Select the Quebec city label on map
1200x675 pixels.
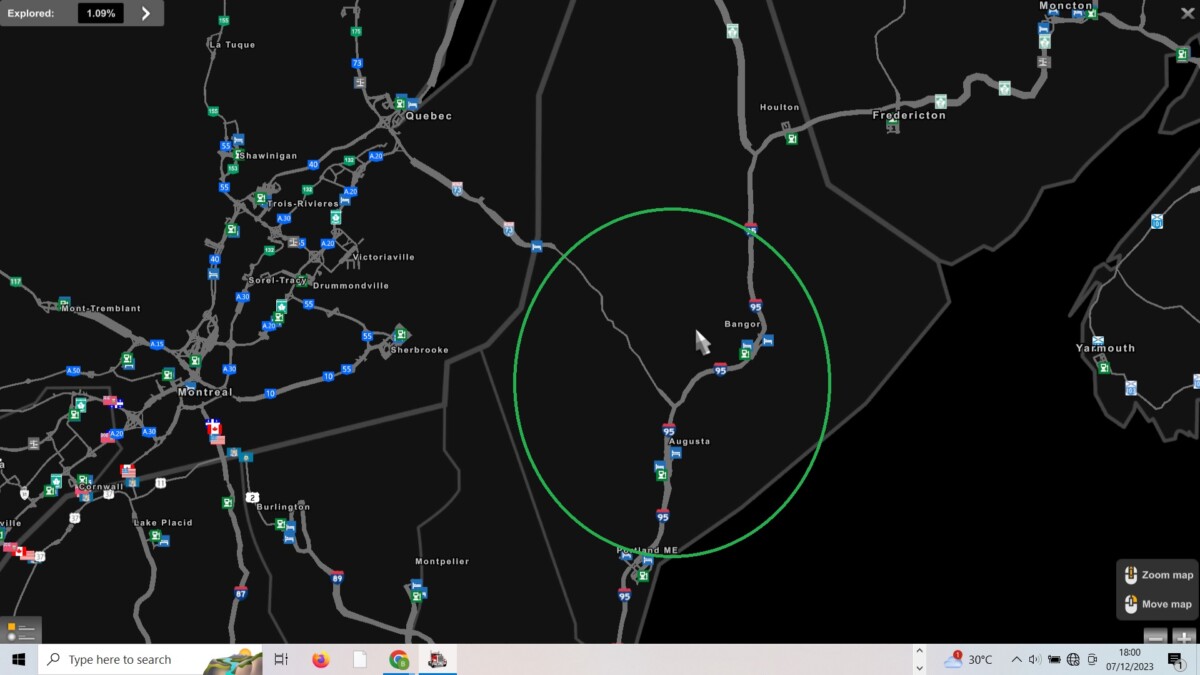(x=428, y=116)
